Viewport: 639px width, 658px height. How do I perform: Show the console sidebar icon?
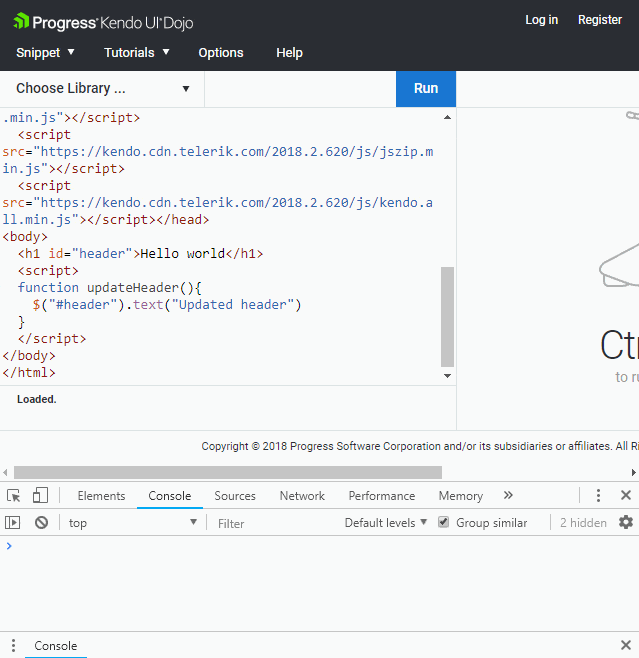12,522
